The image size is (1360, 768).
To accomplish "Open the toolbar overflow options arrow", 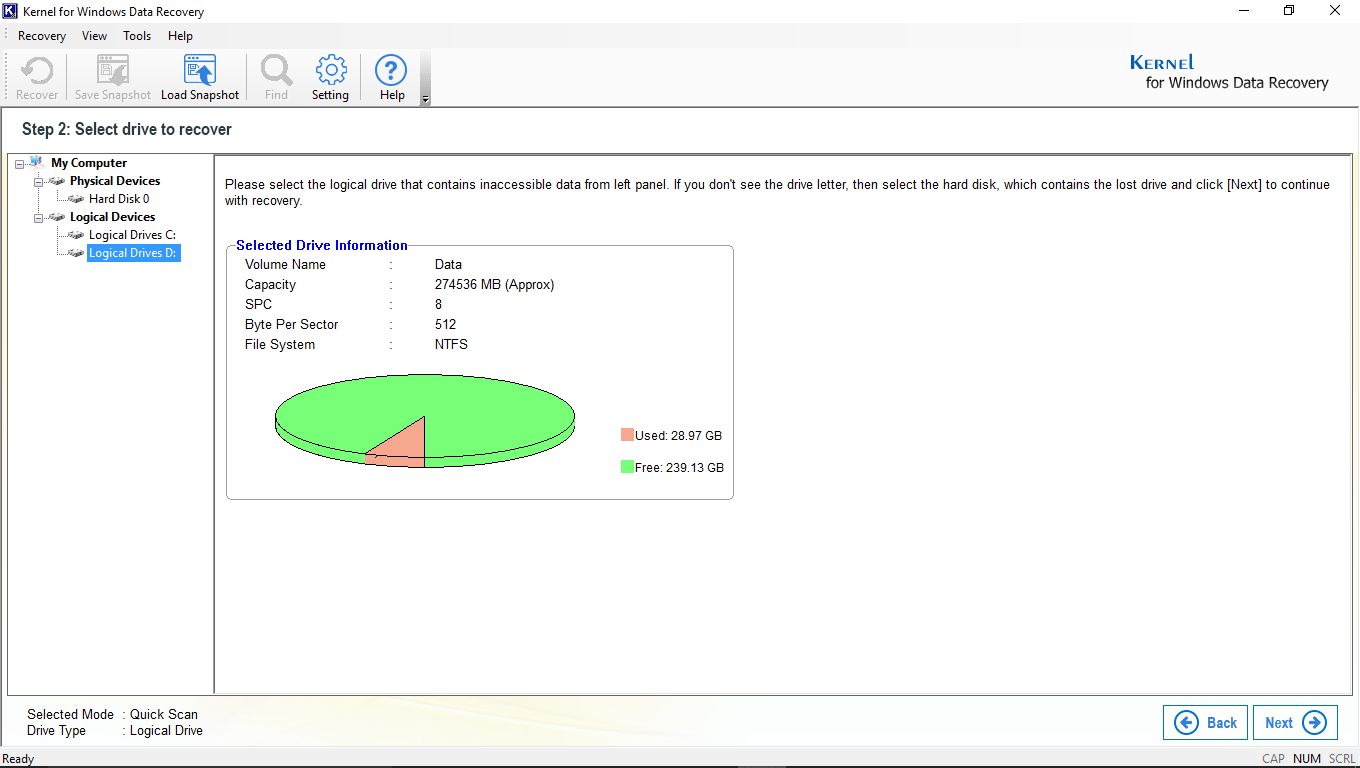I will 425,100.
